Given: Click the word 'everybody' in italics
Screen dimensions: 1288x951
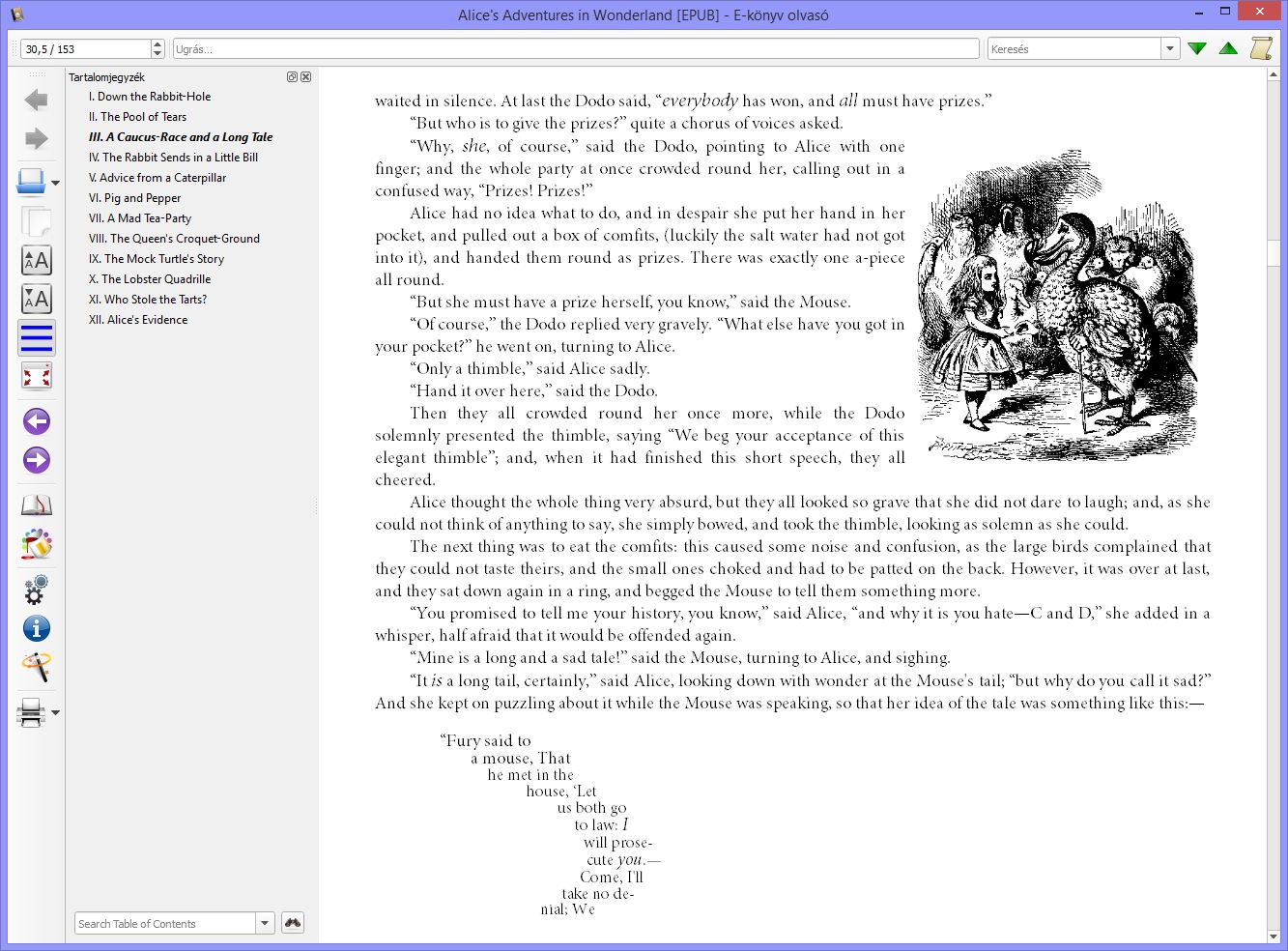Looking at the screenshot, I should [700, 101].
